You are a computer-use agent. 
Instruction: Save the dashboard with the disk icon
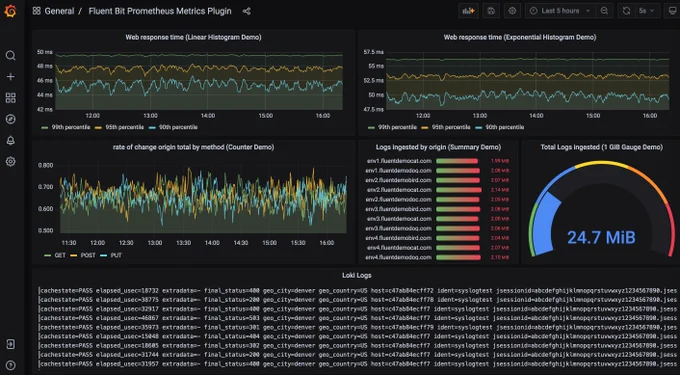[x=491, y=11]
